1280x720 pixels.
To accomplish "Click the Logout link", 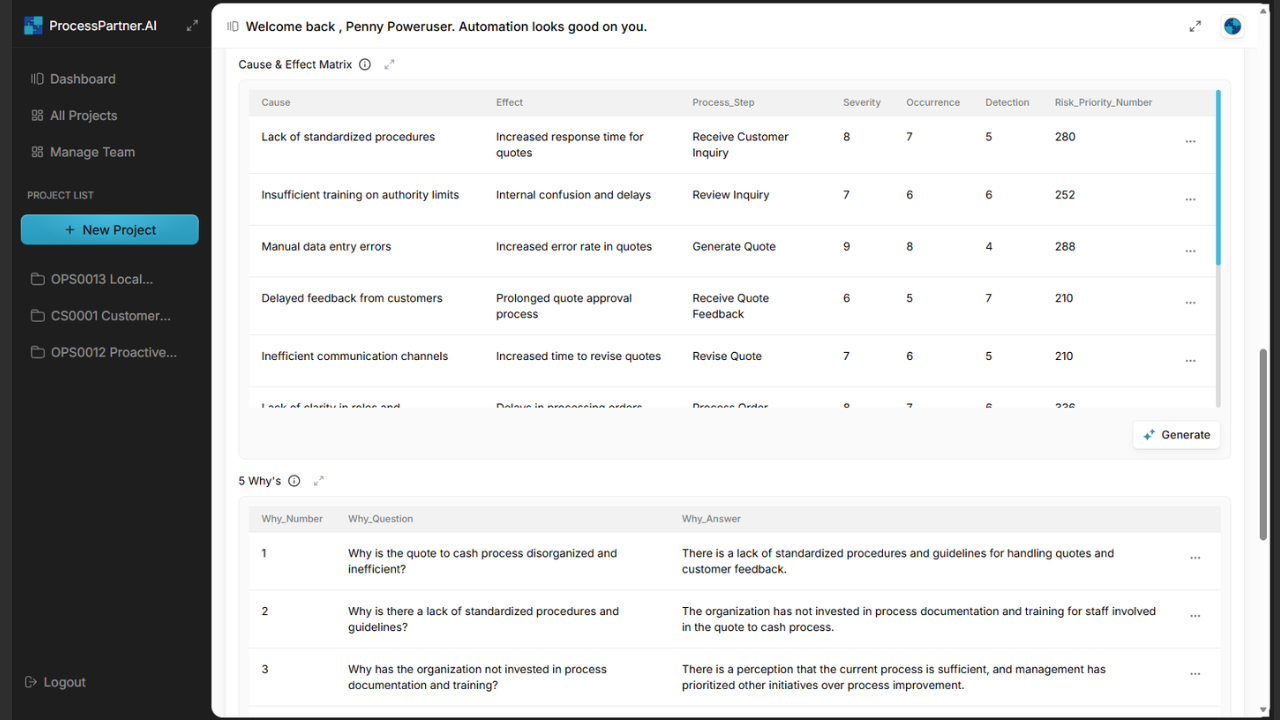I will [65, 682].
